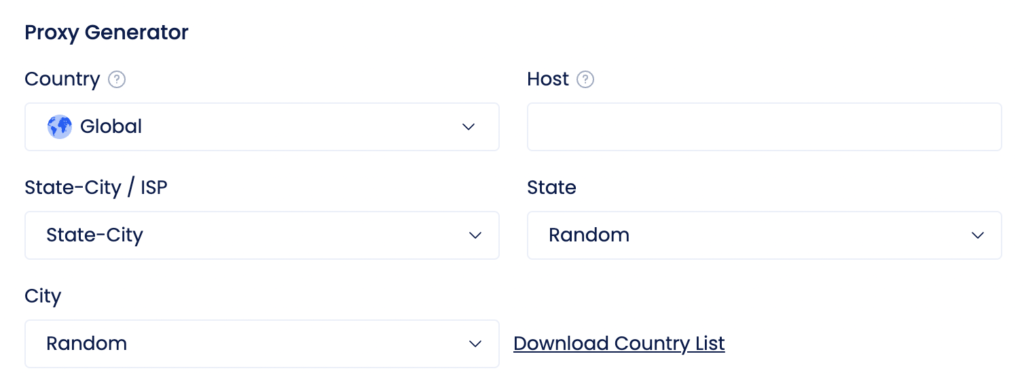
Task: Expand the Country dropdown chevron arrow
Action: [x=468, y=127]
